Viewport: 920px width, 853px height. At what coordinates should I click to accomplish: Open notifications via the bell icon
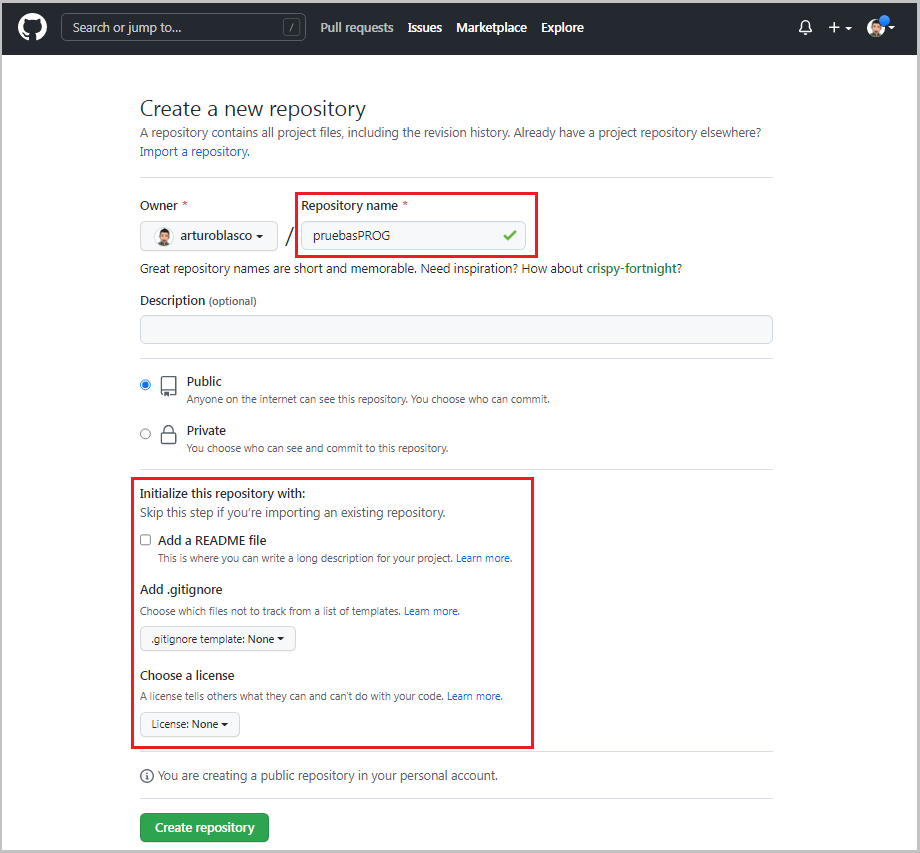(805, 27)
